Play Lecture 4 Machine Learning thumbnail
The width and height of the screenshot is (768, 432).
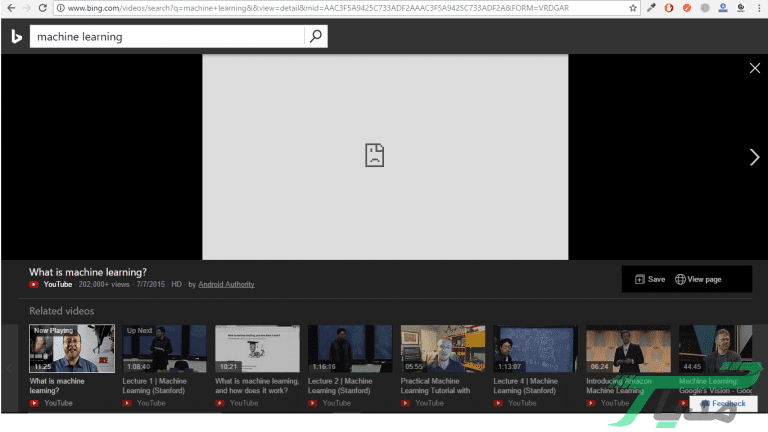(536, 348)
